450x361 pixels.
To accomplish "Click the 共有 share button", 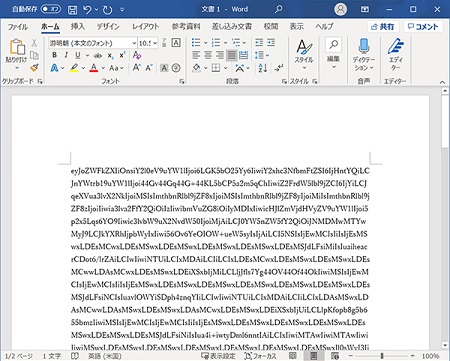I will (383, 27).
